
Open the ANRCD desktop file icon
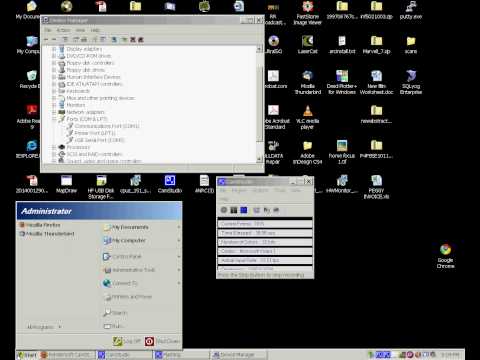tap(204, 184)
